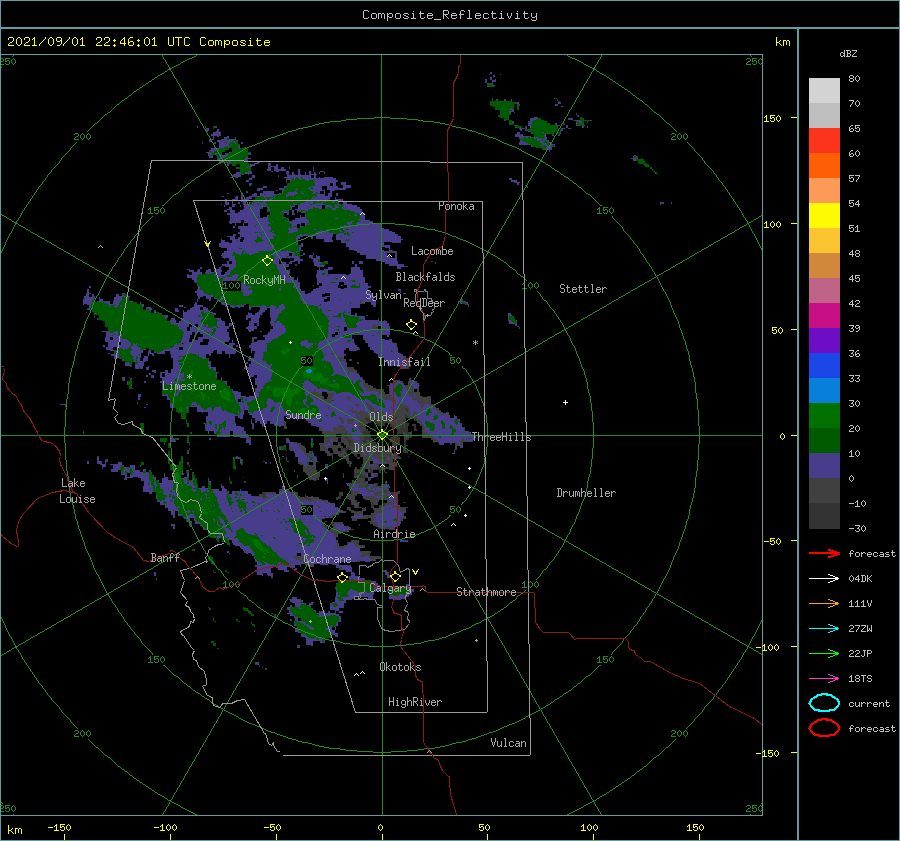This screenshot has height=841, width=900.
Task: Click the orange 111V arrow legend icon
Action: [824, 603]
